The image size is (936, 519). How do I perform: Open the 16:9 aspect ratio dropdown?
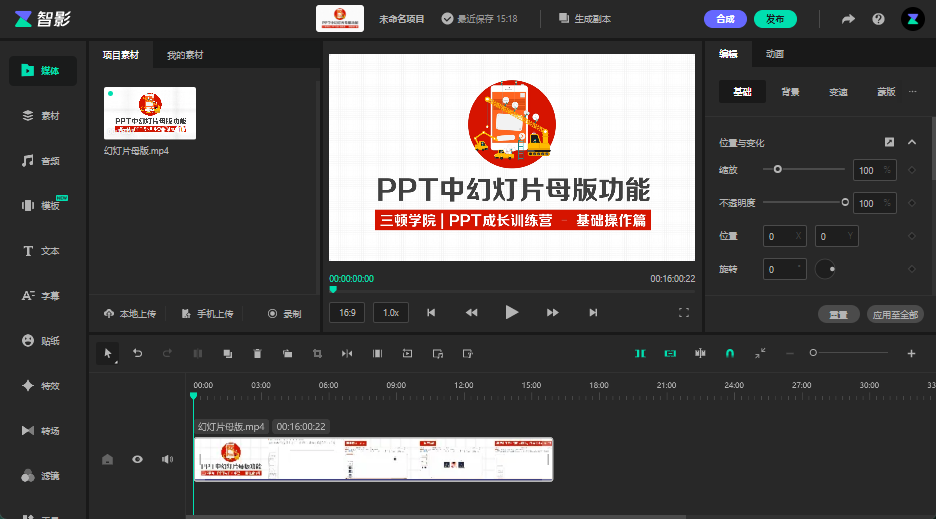click(347, 312)
